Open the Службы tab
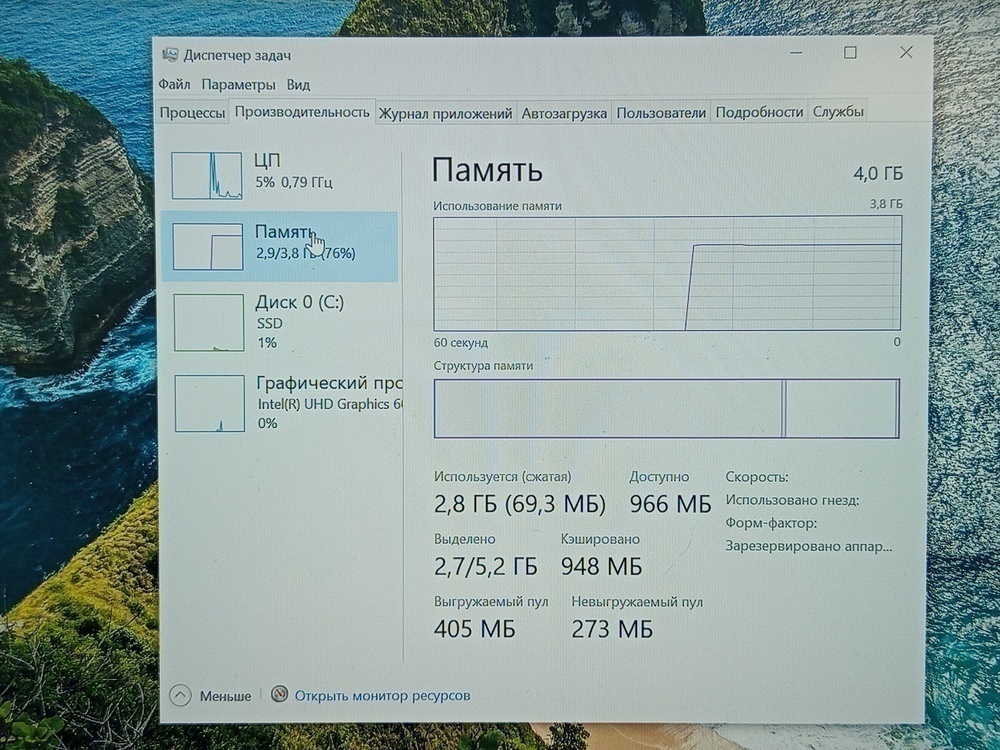 [x=838, y=113]
